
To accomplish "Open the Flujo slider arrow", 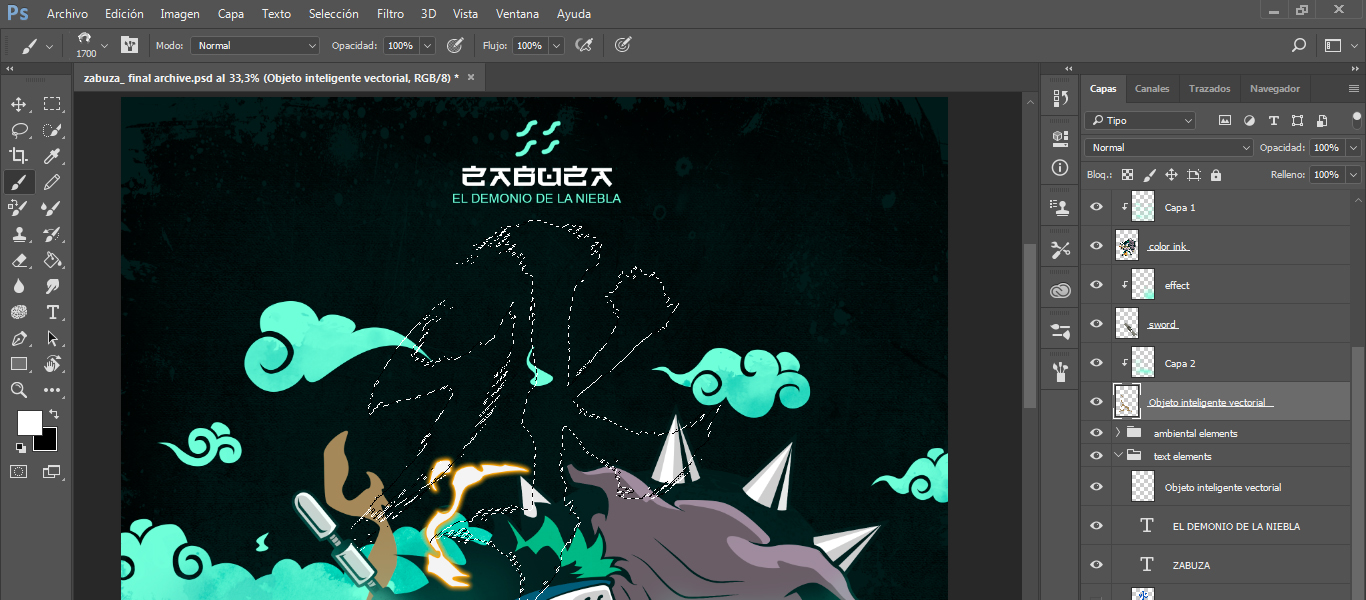I will [556, 46].
